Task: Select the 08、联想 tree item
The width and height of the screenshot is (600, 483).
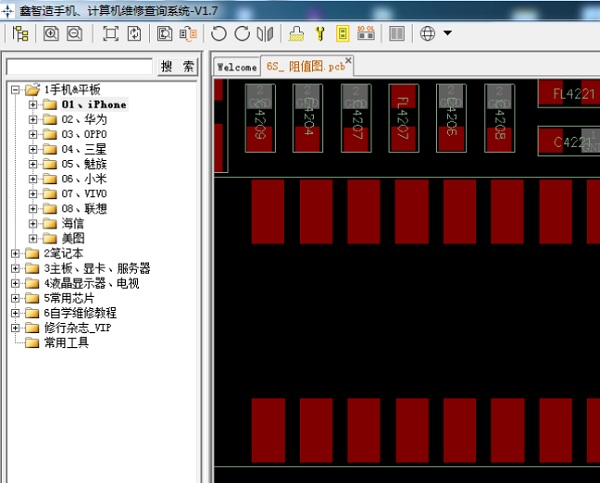Action: [x=84, y=209]
